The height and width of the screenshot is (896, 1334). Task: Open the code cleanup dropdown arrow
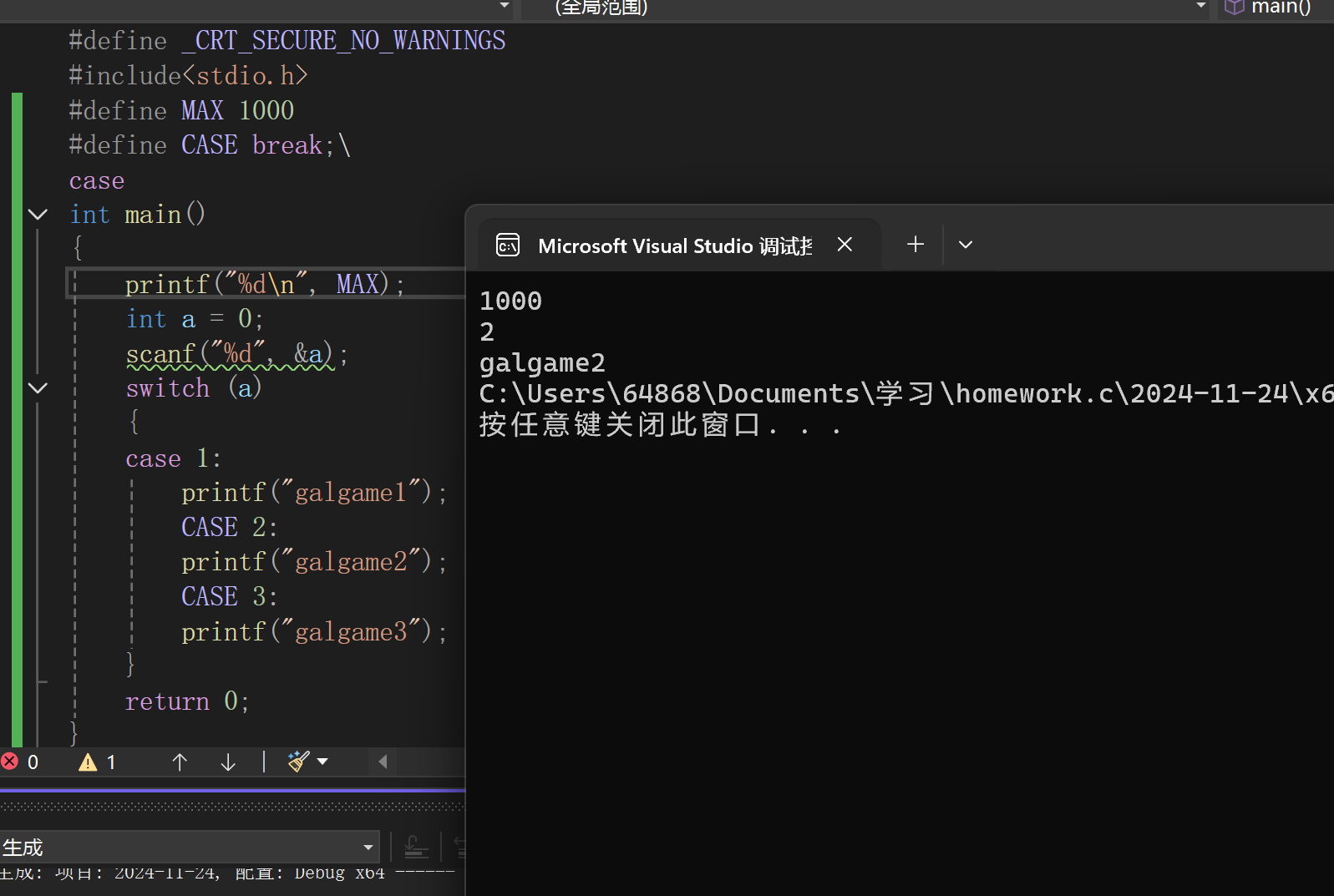coord(322,762)
